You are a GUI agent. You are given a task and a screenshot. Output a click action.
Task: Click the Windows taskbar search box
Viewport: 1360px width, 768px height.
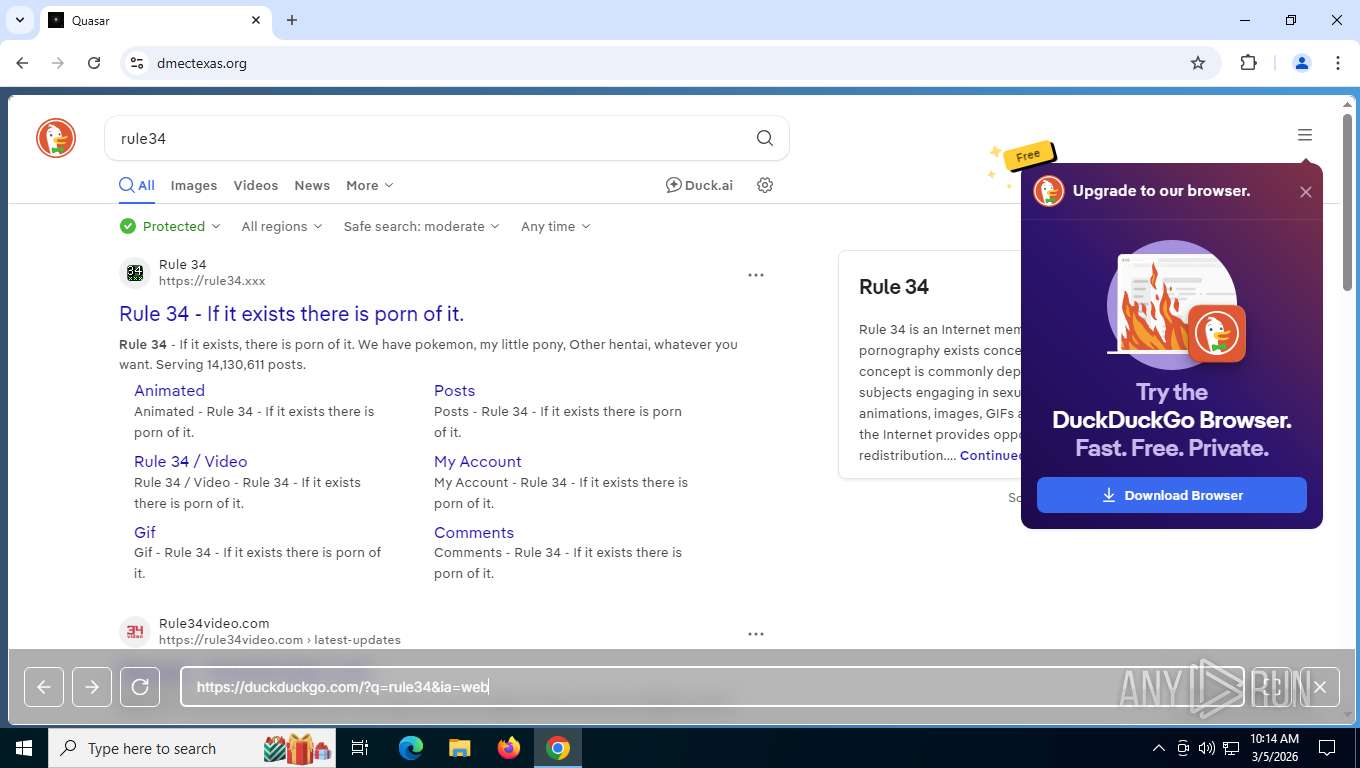click(x=193, y=748)
